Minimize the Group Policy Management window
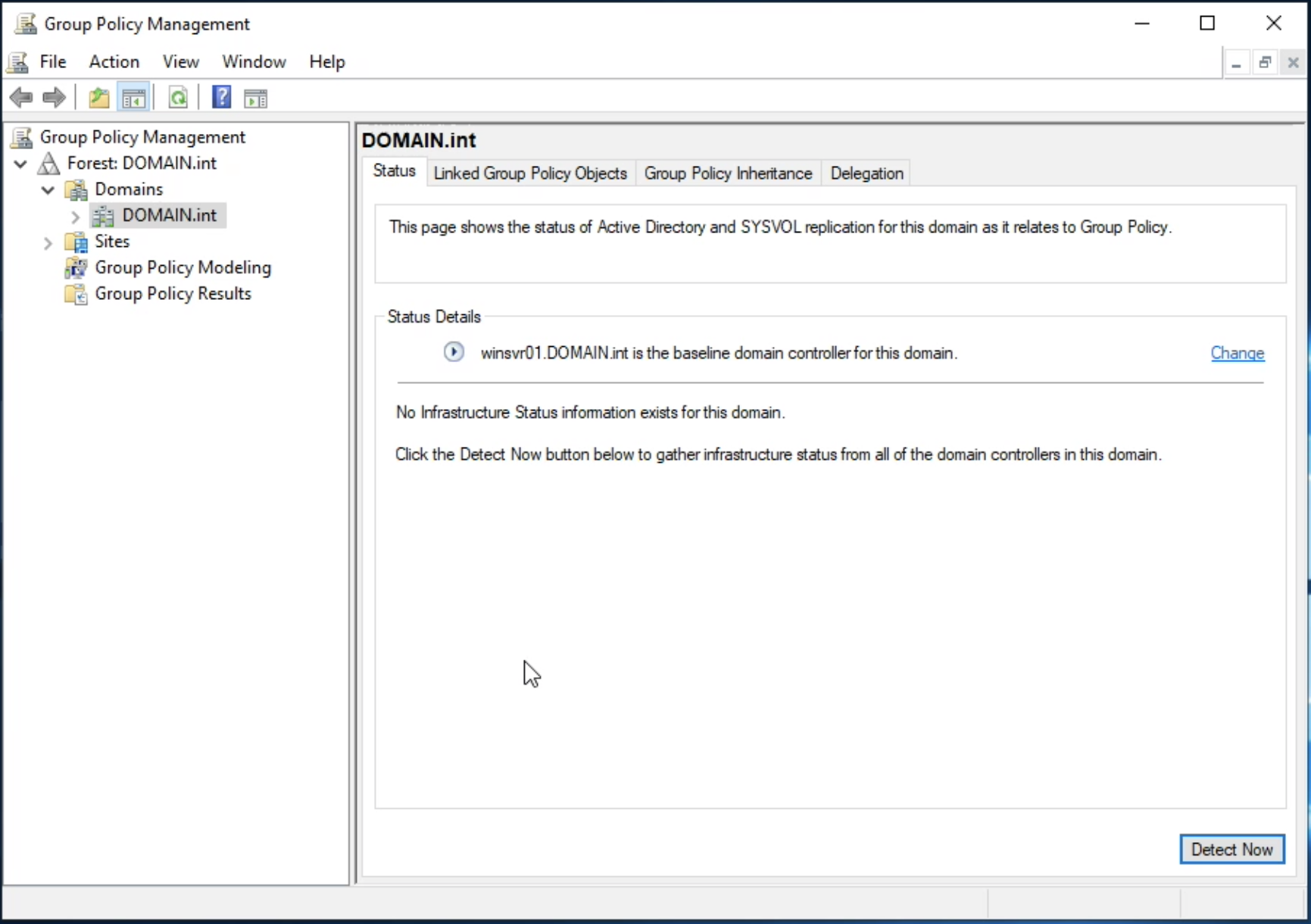 [1142, 23]
